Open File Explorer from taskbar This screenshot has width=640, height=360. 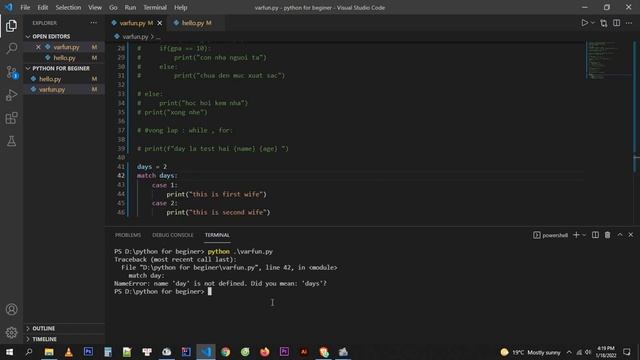coord(49,352)
